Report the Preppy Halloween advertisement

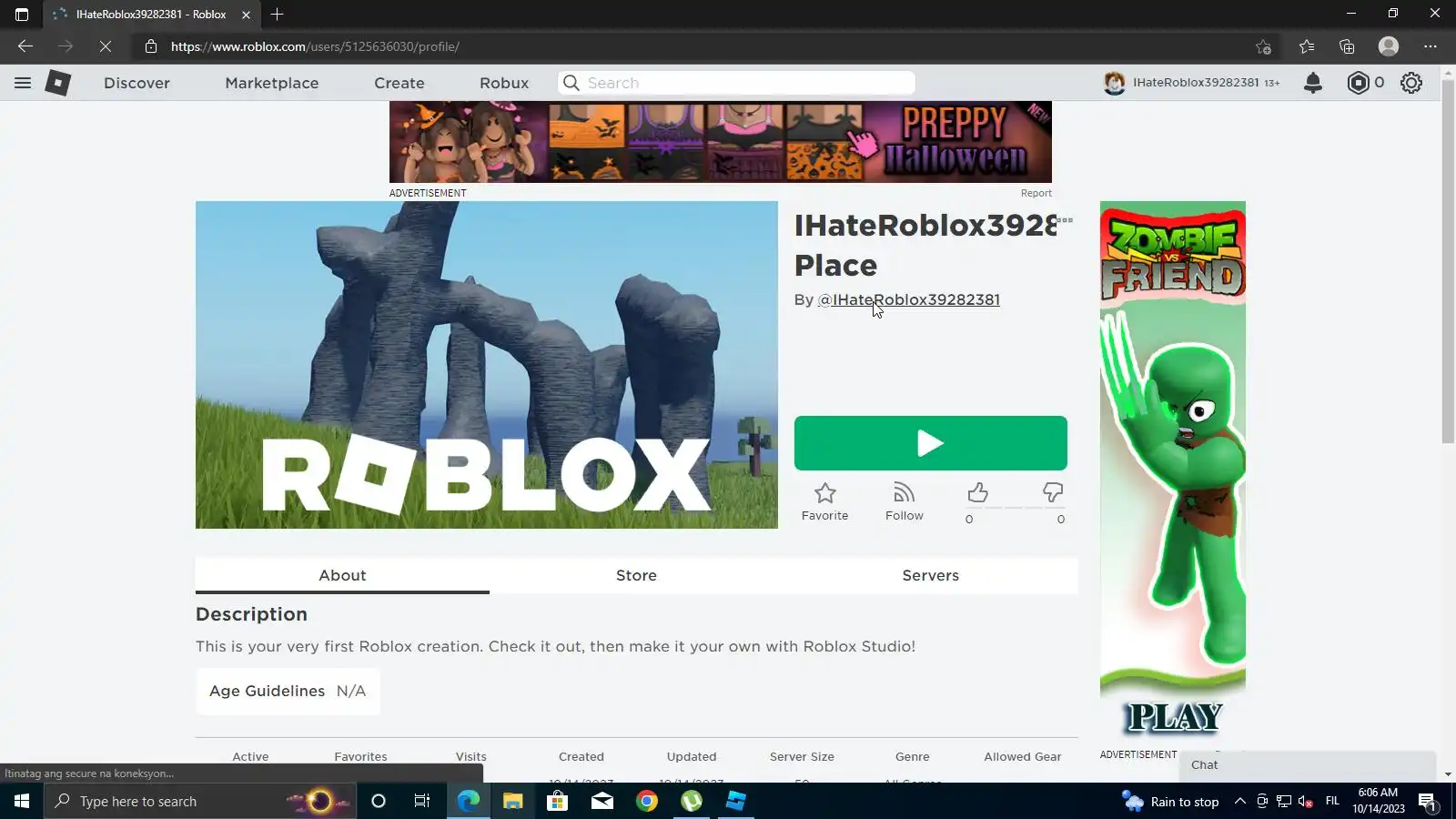1036,193
